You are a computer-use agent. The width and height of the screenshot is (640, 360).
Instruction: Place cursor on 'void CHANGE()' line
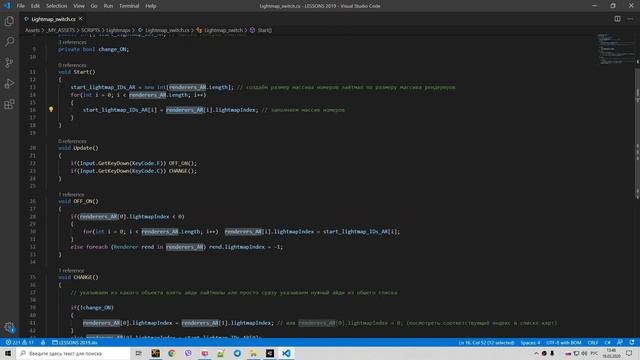point(78,277)
